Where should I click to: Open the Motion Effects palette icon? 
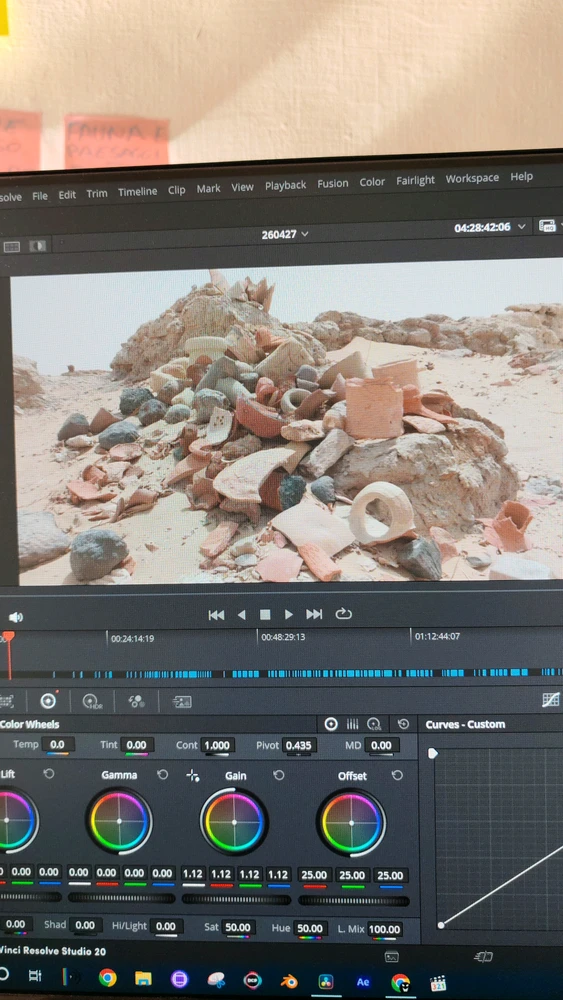182,702
